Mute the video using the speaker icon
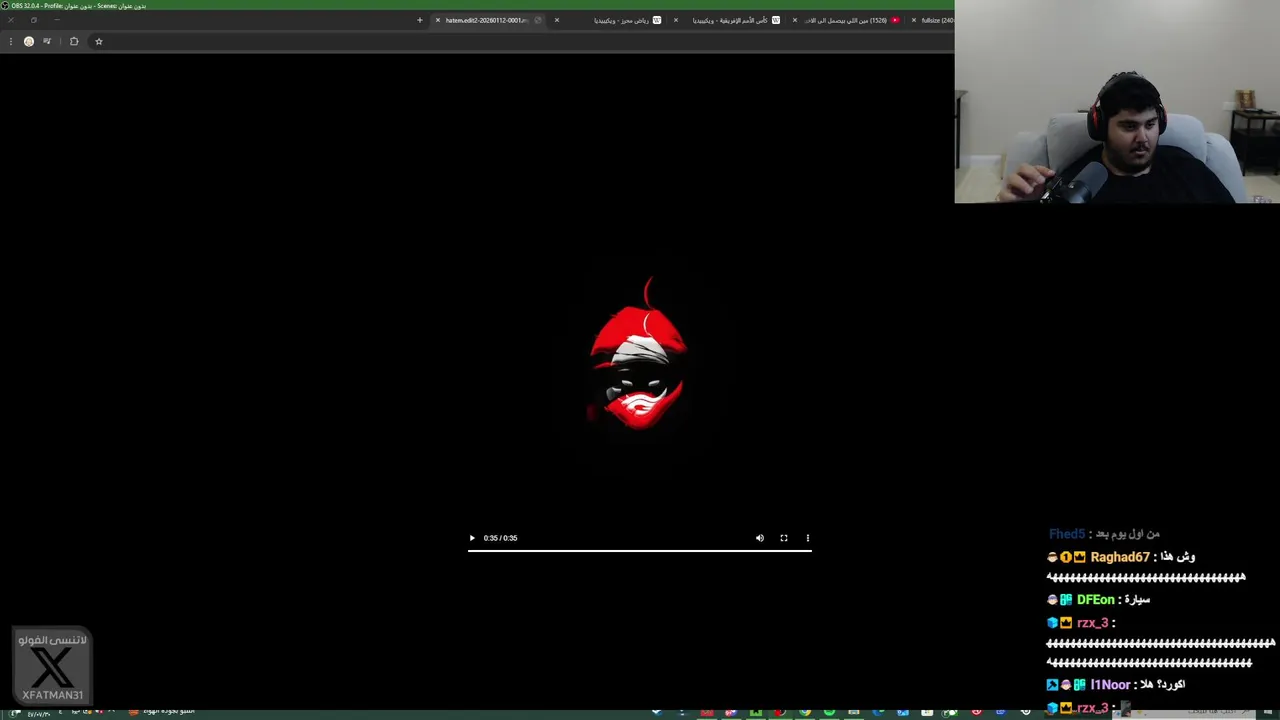This screenshot has width=1280, height=720. tap(760, 538)
